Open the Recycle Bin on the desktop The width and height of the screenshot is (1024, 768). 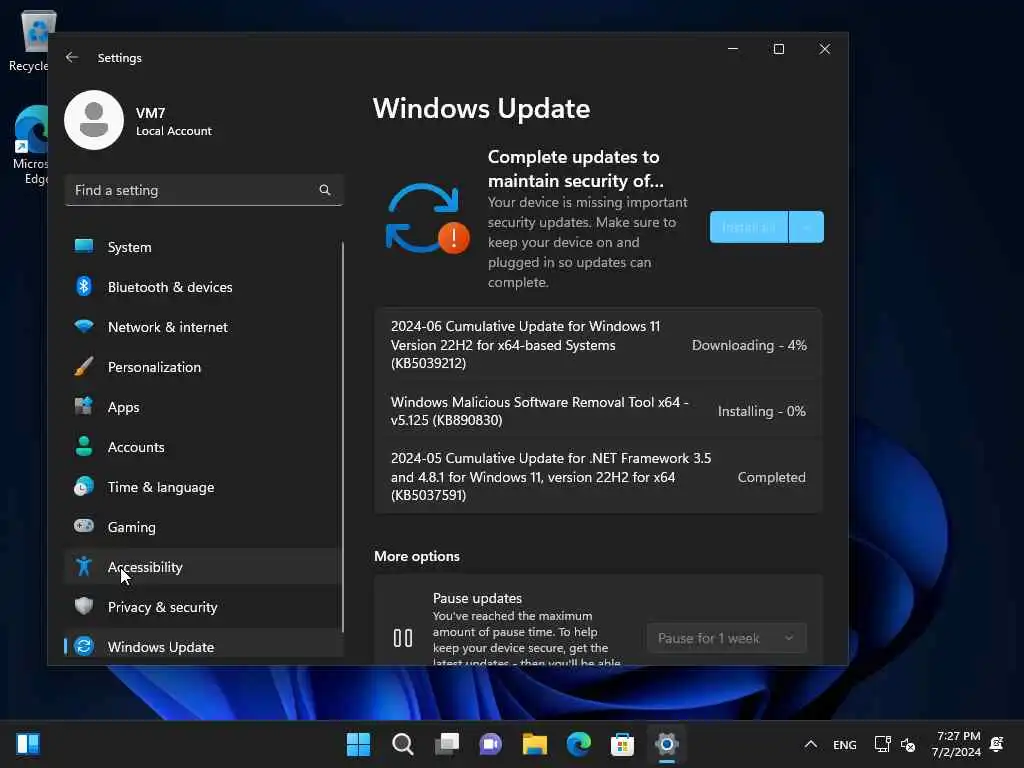pos(29,40)
